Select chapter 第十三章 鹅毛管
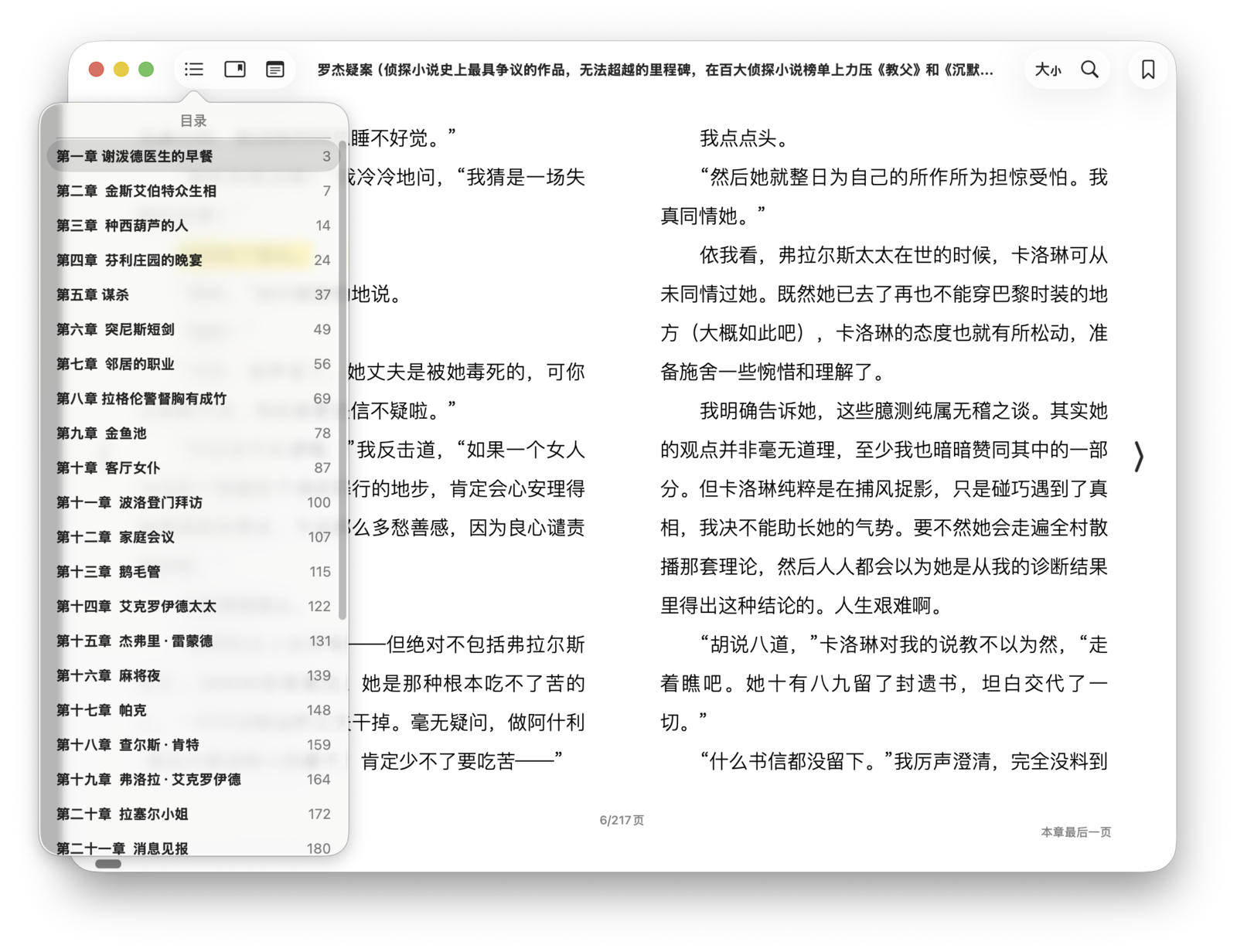The image size is (1237, 952). pos(108,572)
